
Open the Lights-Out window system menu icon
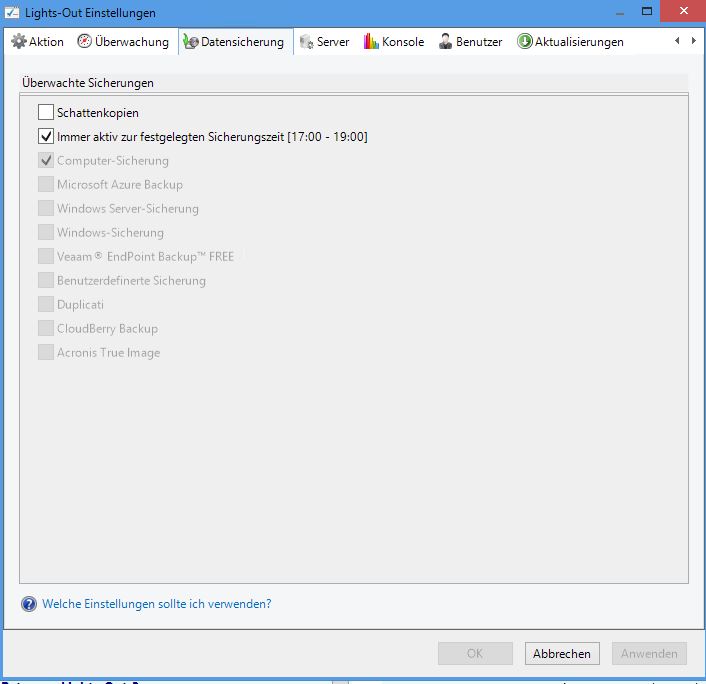12,13
